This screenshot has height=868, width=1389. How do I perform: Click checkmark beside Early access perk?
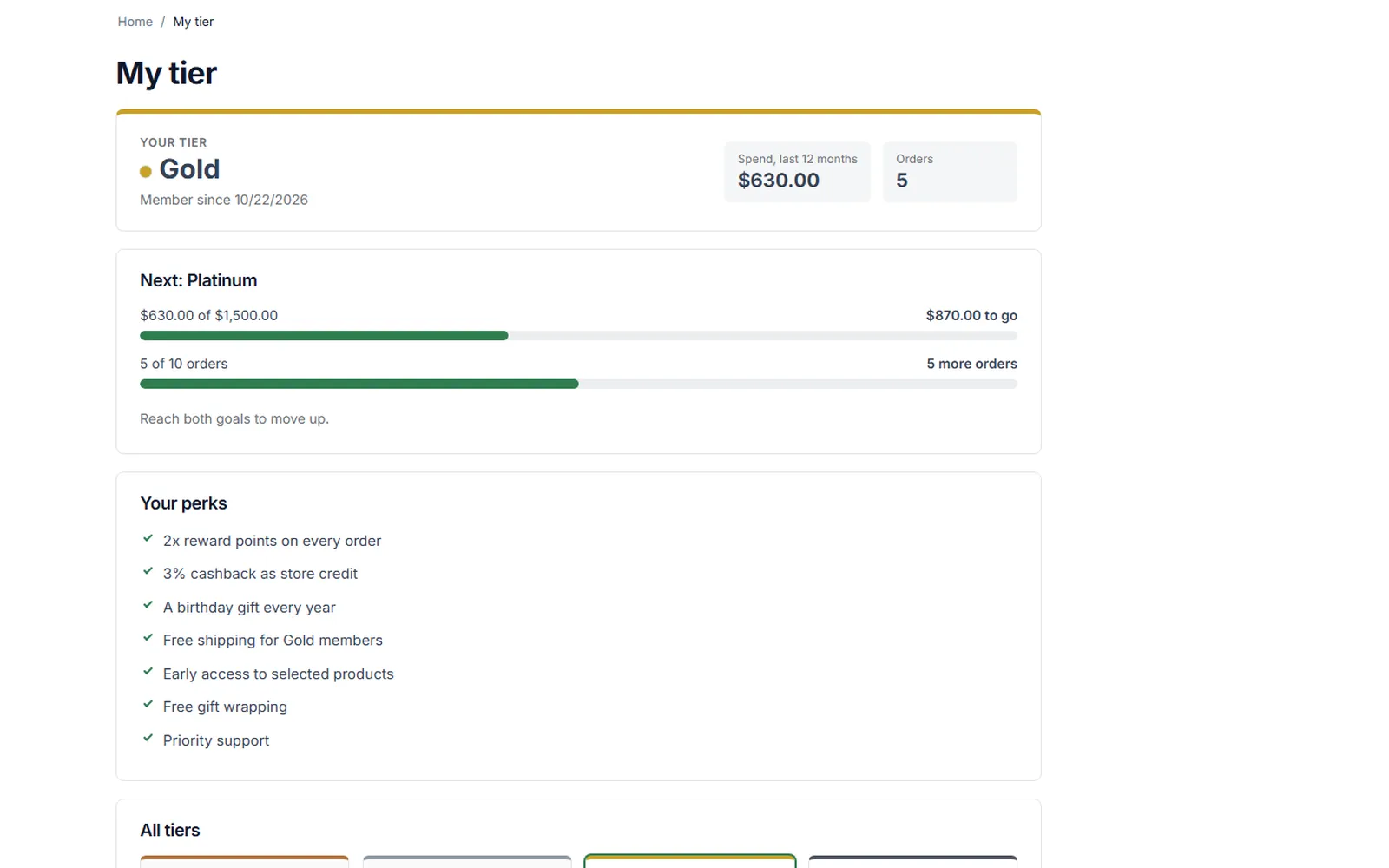point(148,672)
